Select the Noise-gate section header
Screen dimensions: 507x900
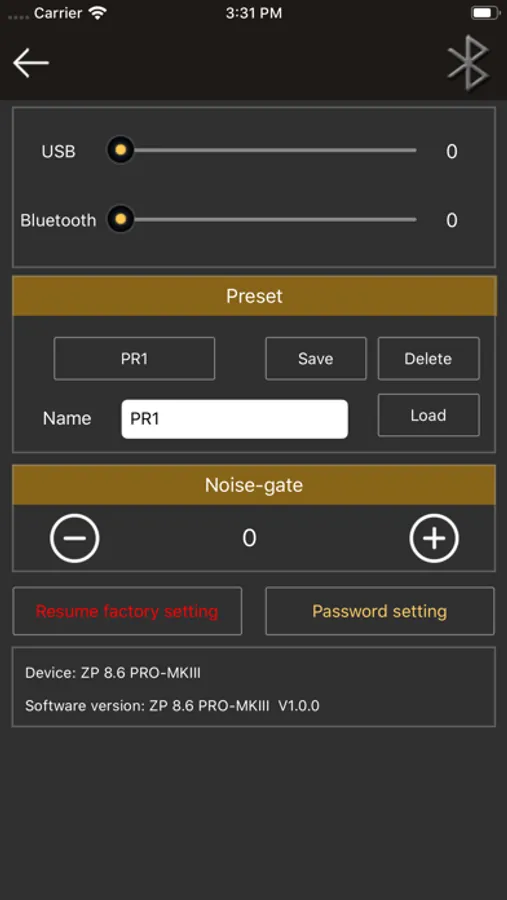(254, 486)
